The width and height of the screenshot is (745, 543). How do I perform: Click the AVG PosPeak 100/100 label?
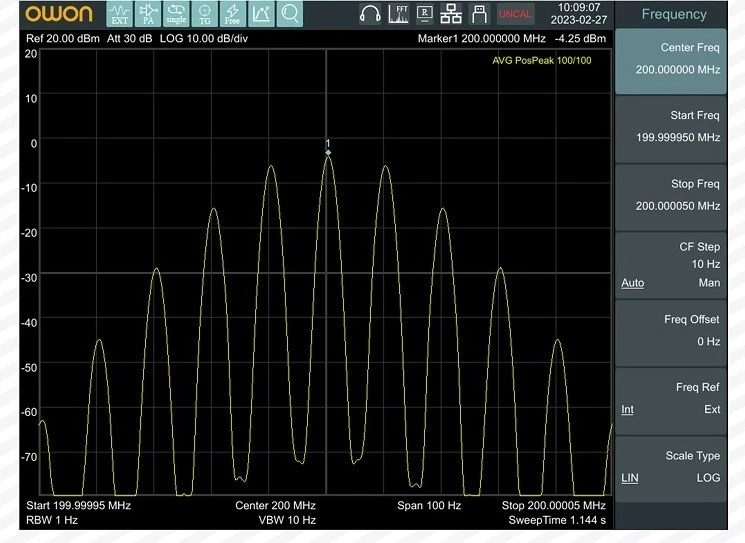(x=542, y=60)
